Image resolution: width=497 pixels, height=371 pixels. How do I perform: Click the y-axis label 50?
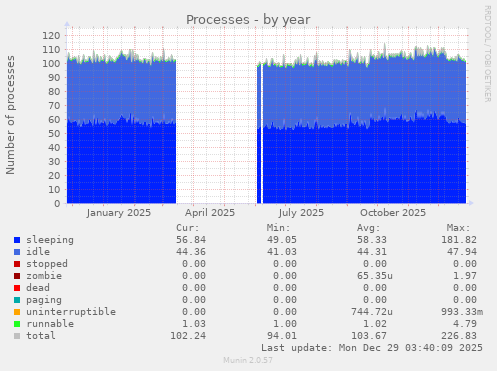click(x=54, y=134)
